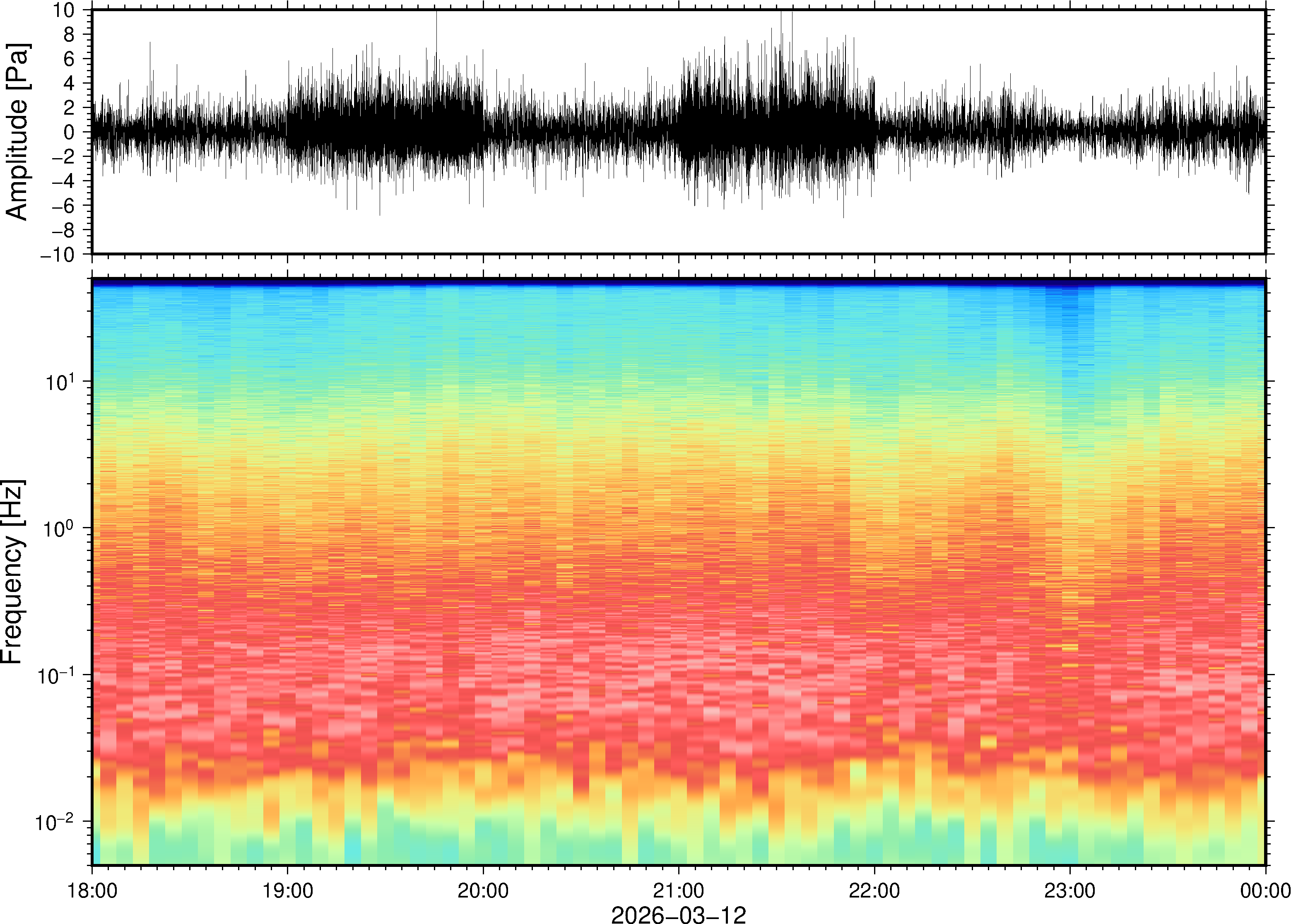Viewport: 1291px width, 924px height.
Task: Click the Frequency [Hz] axis title
Action: coord(12,572)
